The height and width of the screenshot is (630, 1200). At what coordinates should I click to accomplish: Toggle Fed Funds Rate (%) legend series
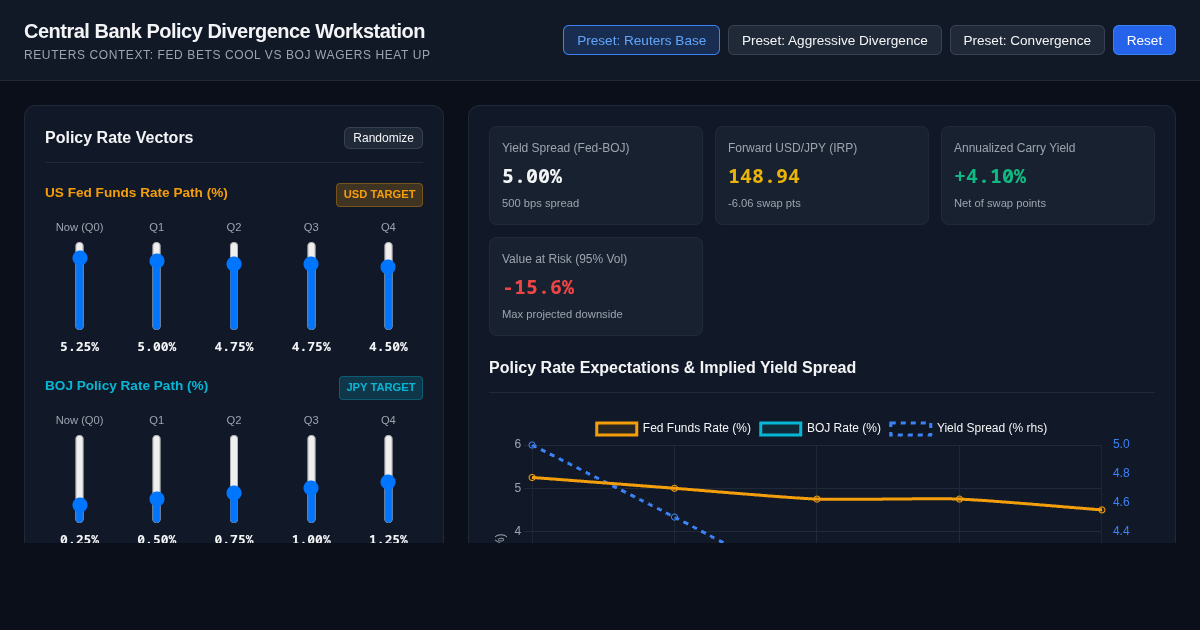pos(673,428)
